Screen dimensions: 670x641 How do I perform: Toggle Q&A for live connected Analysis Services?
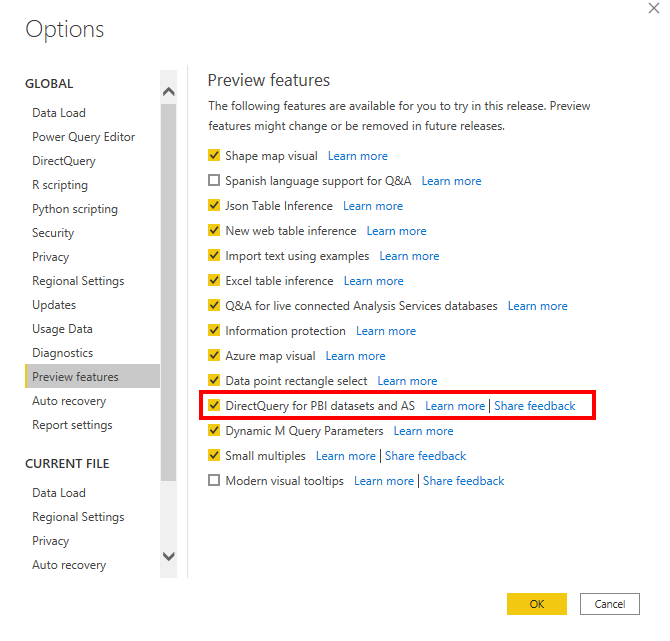tap(214, 305)
